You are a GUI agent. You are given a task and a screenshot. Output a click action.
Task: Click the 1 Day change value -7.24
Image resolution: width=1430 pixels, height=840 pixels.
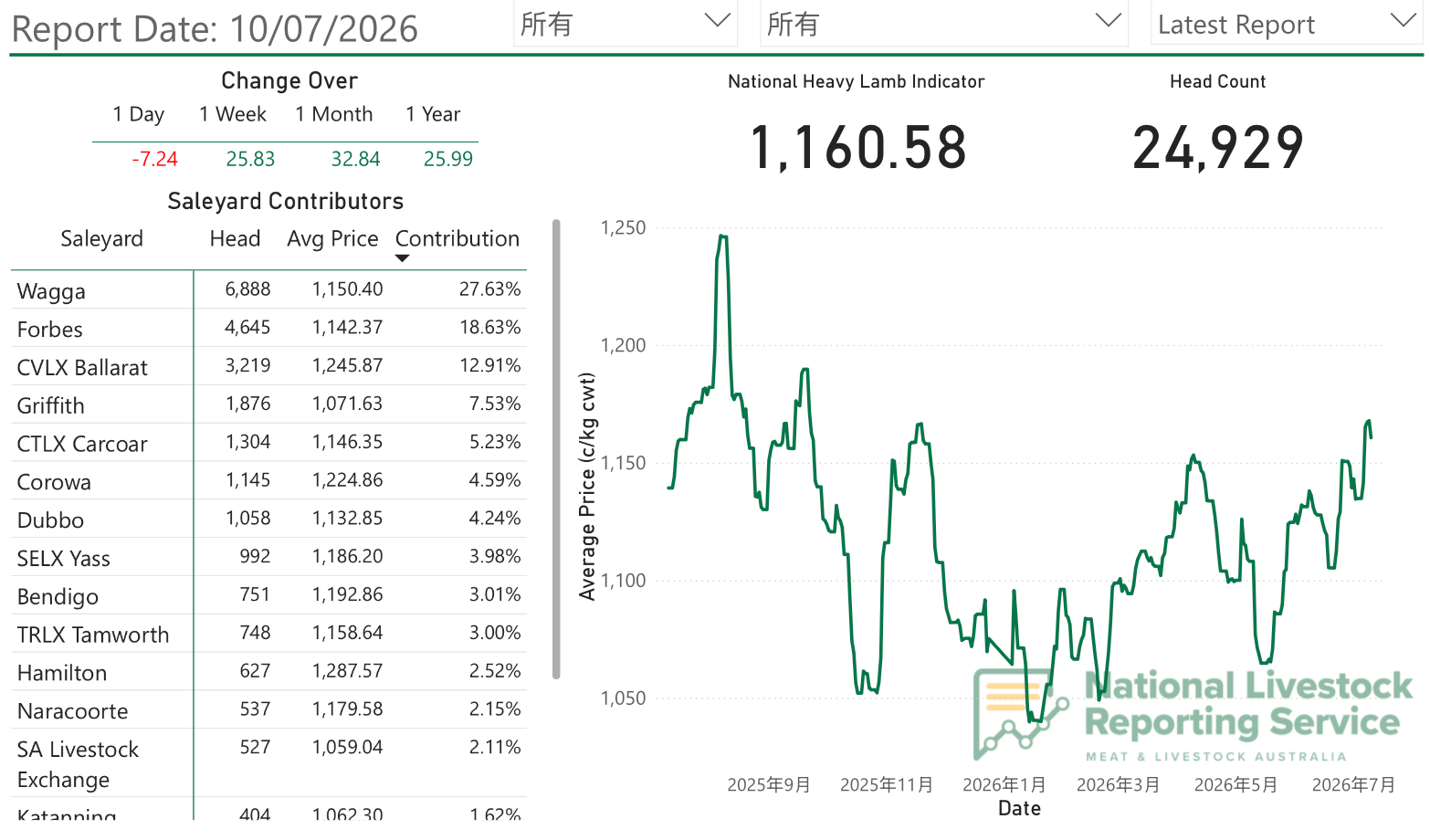point(154,159)
